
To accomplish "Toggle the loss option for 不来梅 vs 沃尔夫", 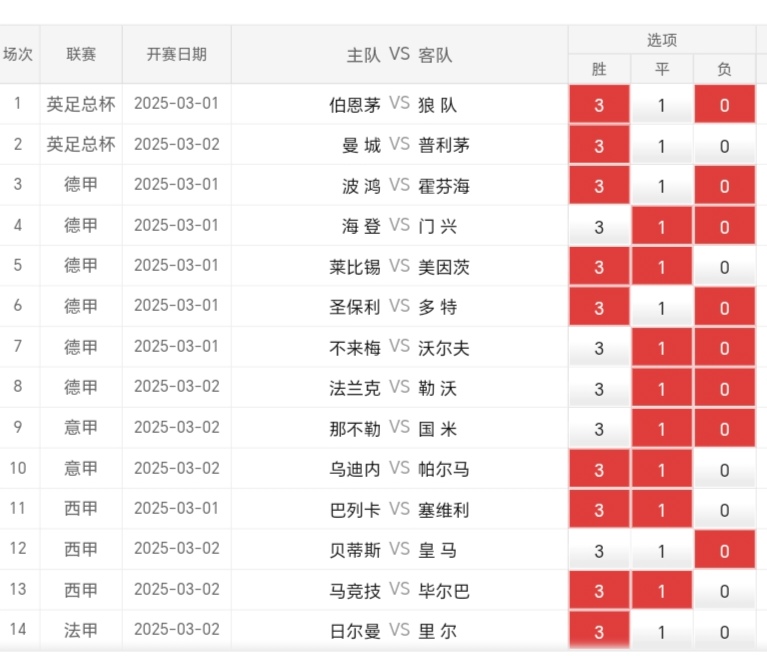I will [724, 348].
